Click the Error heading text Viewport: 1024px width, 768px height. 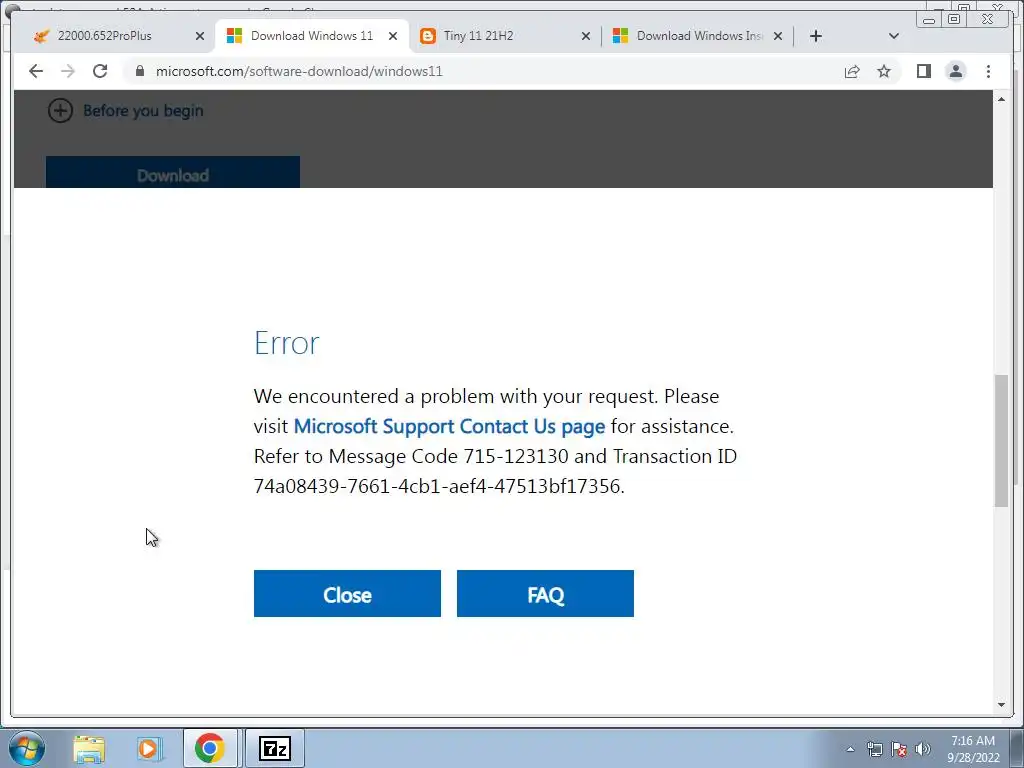[x=287, y=343]
